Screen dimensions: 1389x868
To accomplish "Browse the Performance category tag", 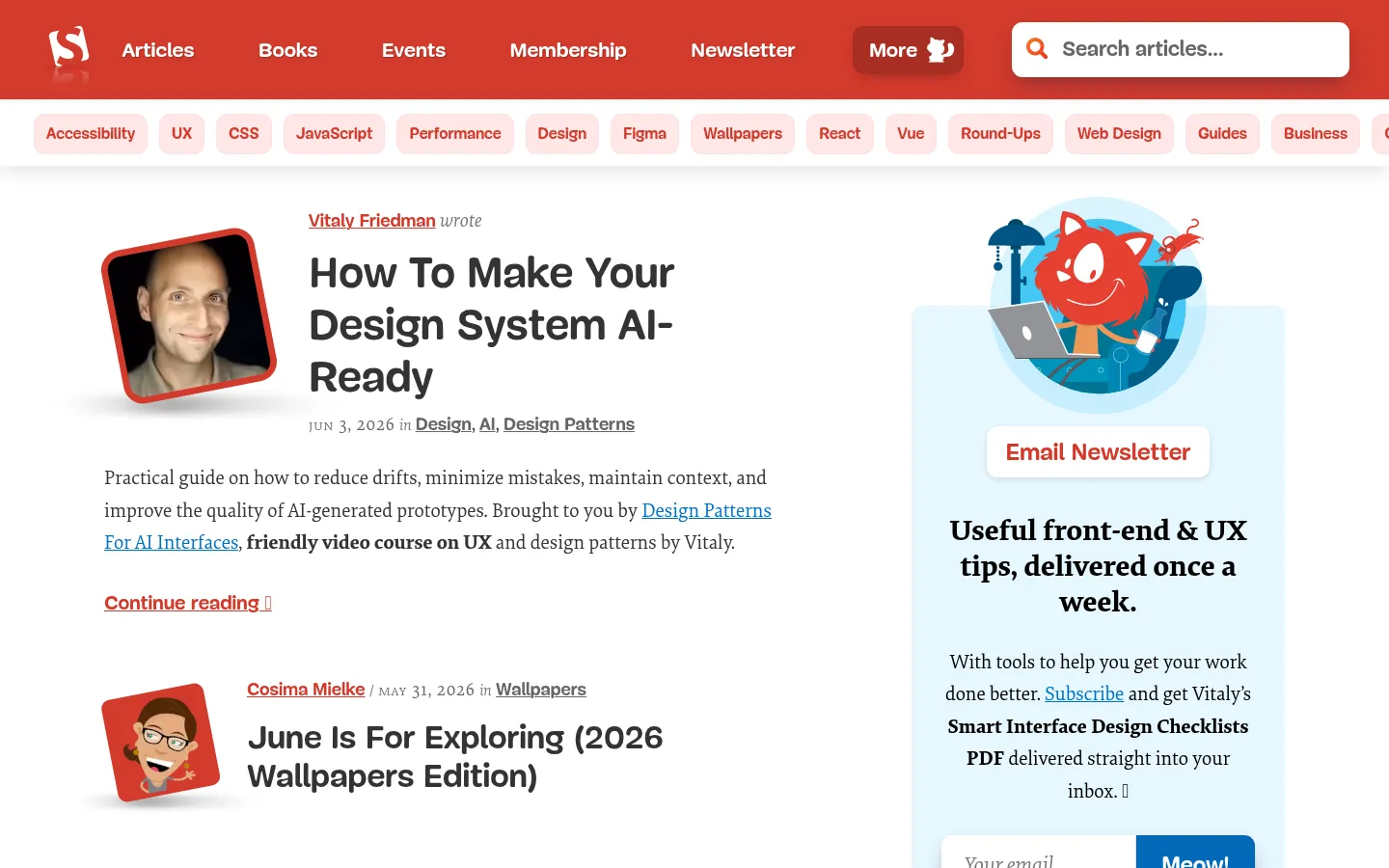I will coord(455,134).
